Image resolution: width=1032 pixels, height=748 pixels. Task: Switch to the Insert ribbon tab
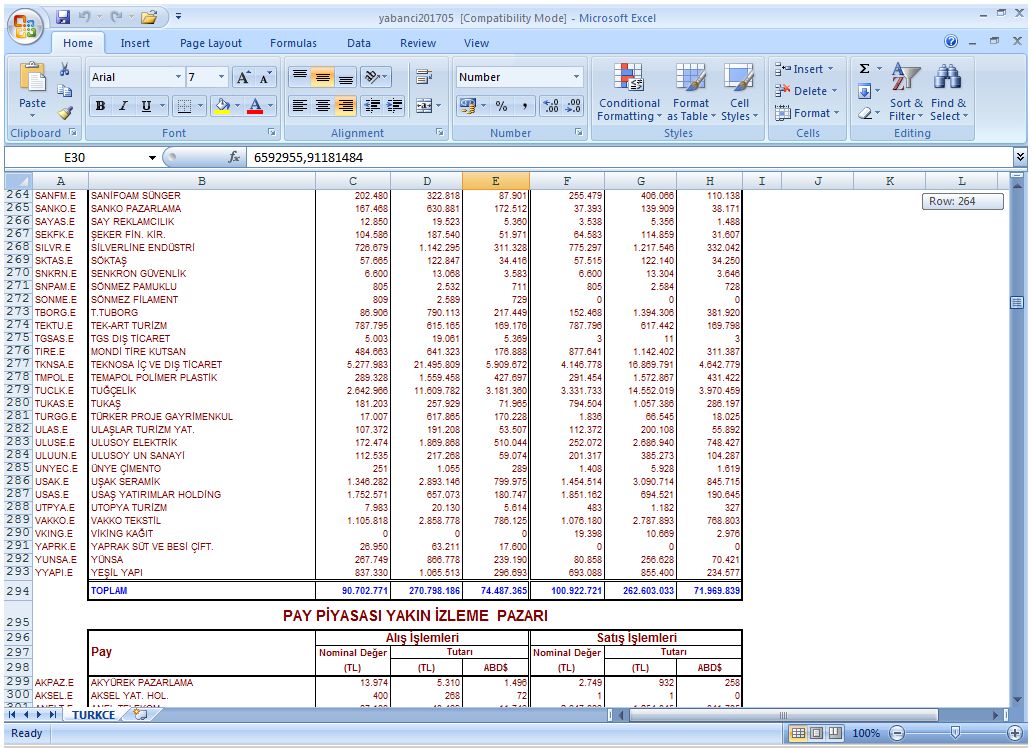point(135,43)
